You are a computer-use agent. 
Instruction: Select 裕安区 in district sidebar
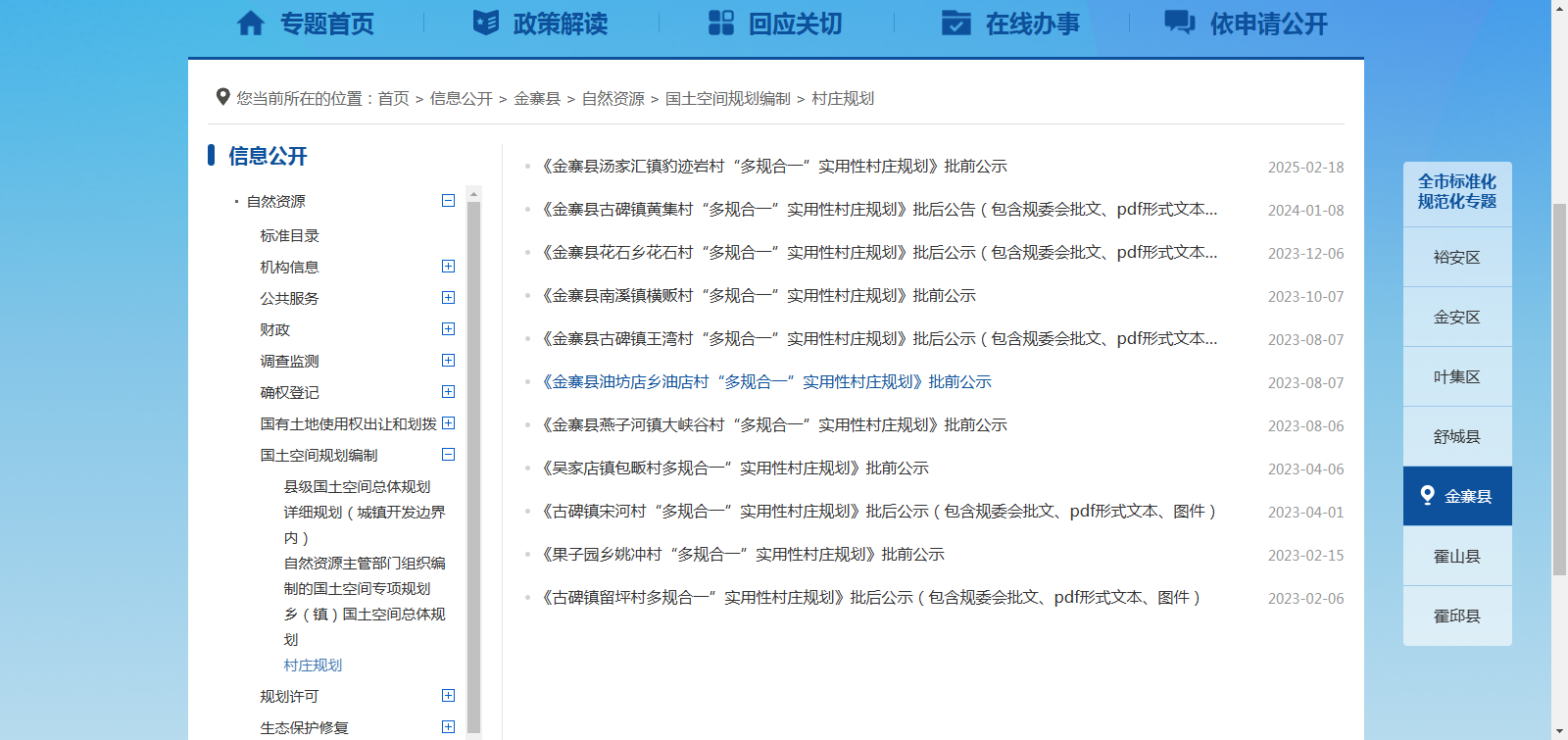(x=1456, y=258)
